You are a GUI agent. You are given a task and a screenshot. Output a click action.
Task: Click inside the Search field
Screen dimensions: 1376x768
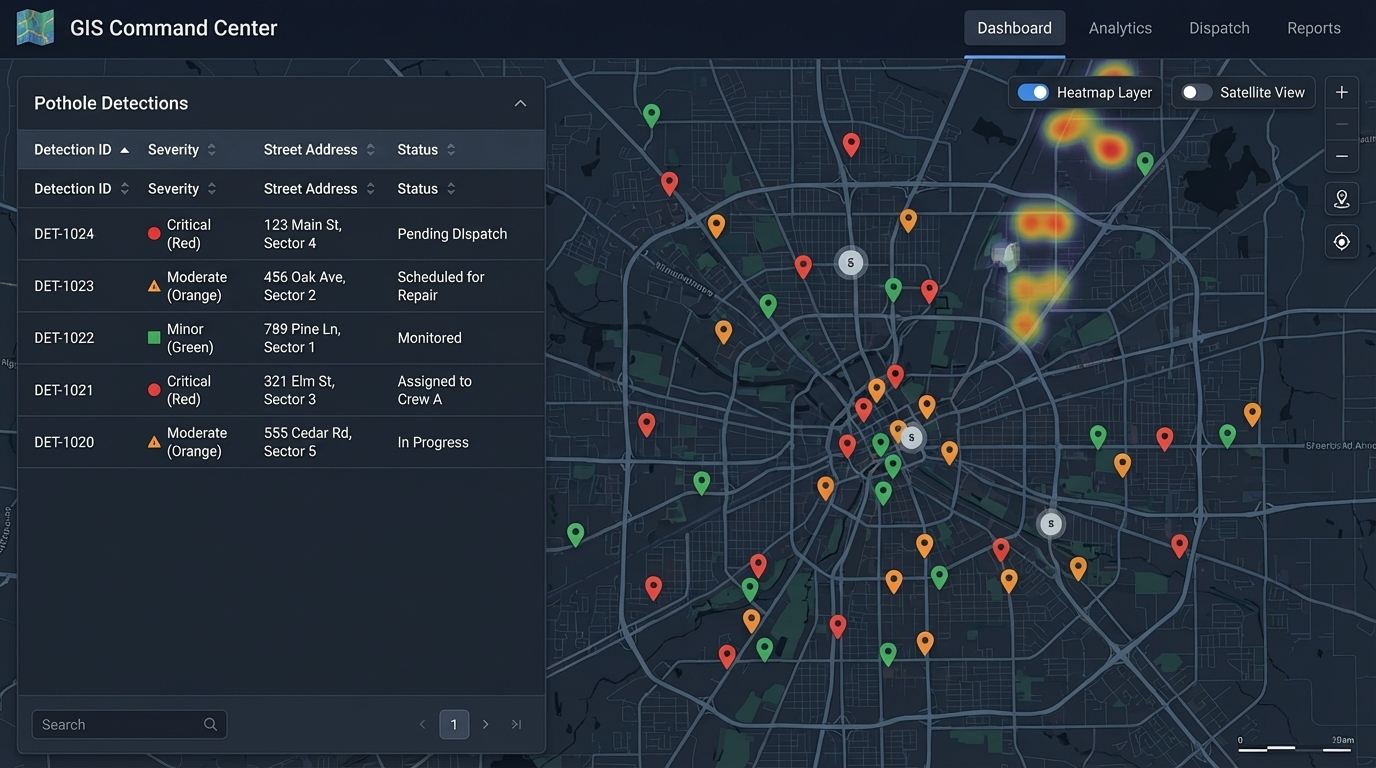[110, 723]
